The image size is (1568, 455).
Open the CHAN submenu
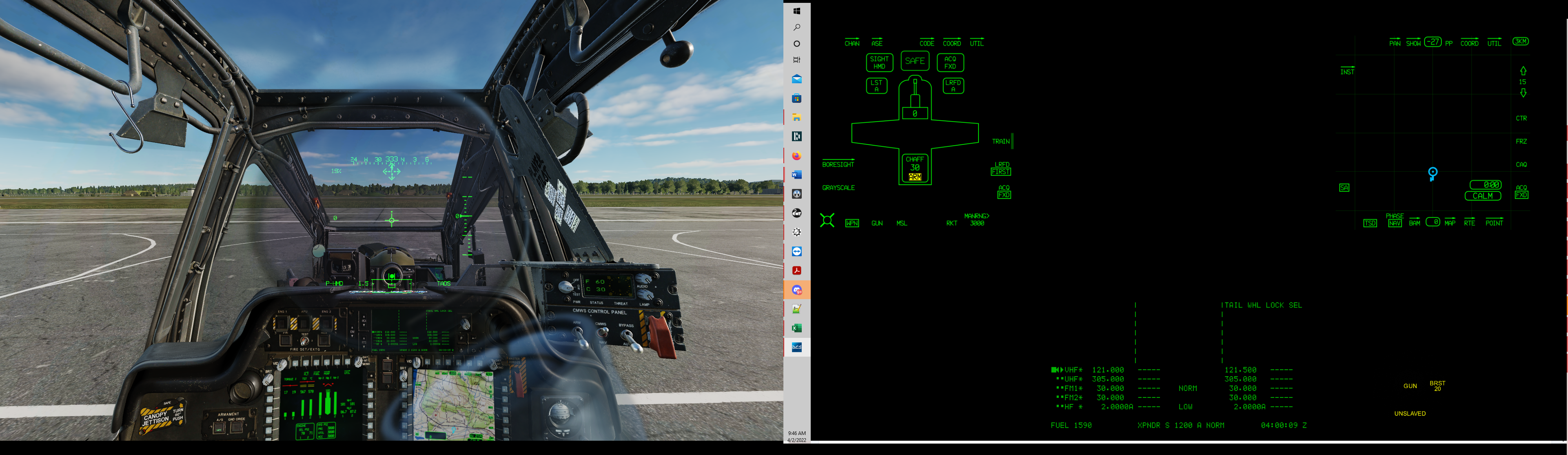coord(852,43)
